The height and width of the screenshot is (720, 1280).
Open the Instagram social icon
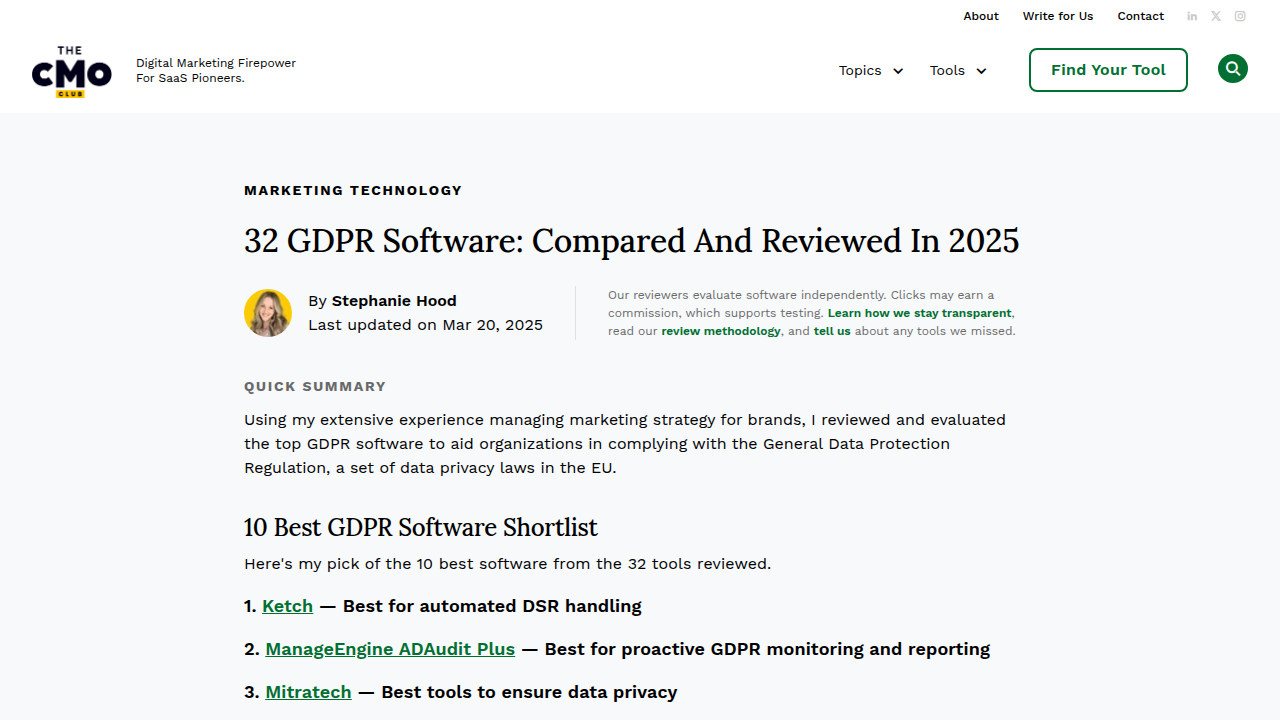(x=1240, y=16)
